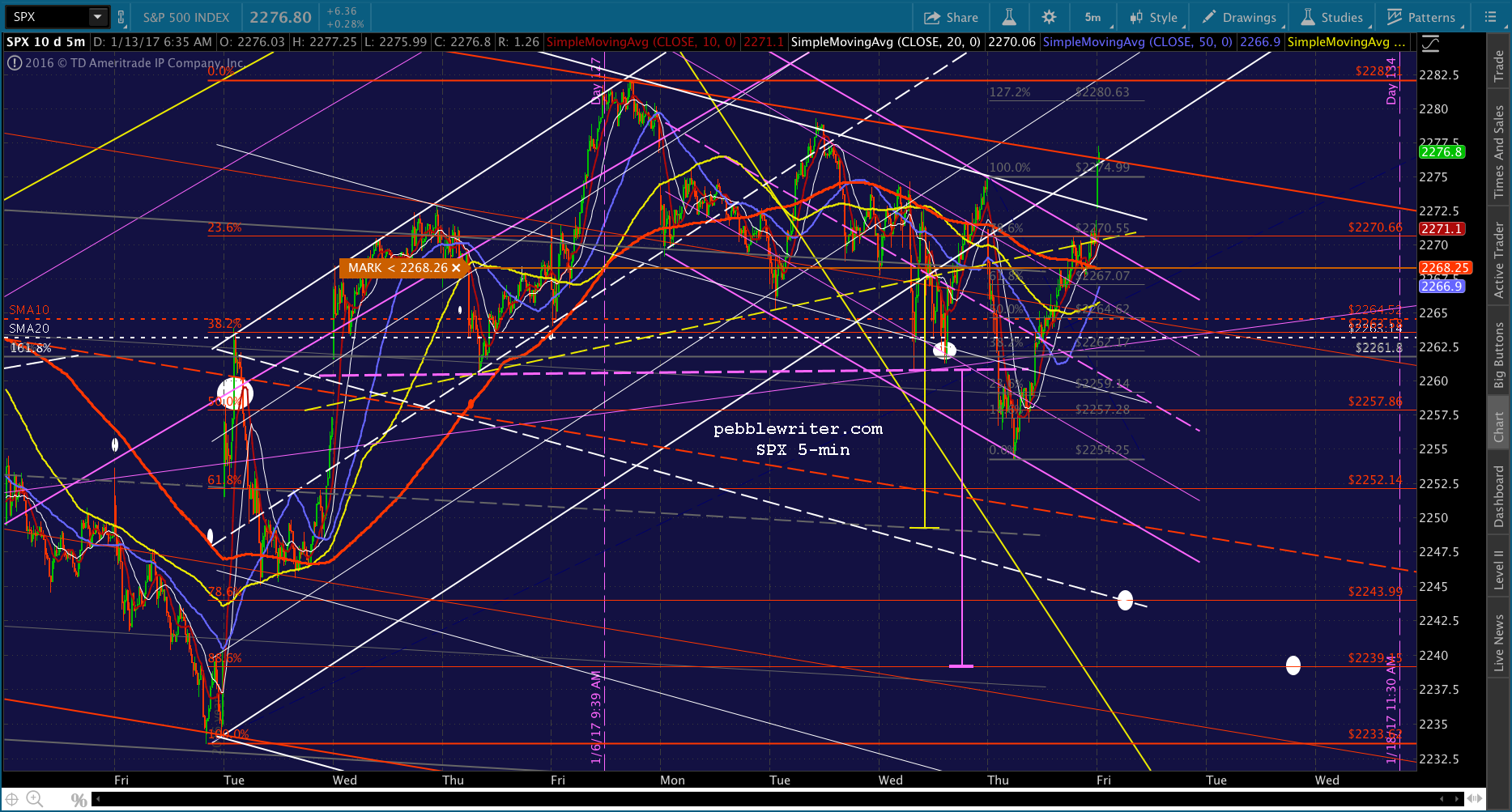1512x812 pixels.
Task: Open the 5m timeframe dropdown
Action: (1094, 17)
